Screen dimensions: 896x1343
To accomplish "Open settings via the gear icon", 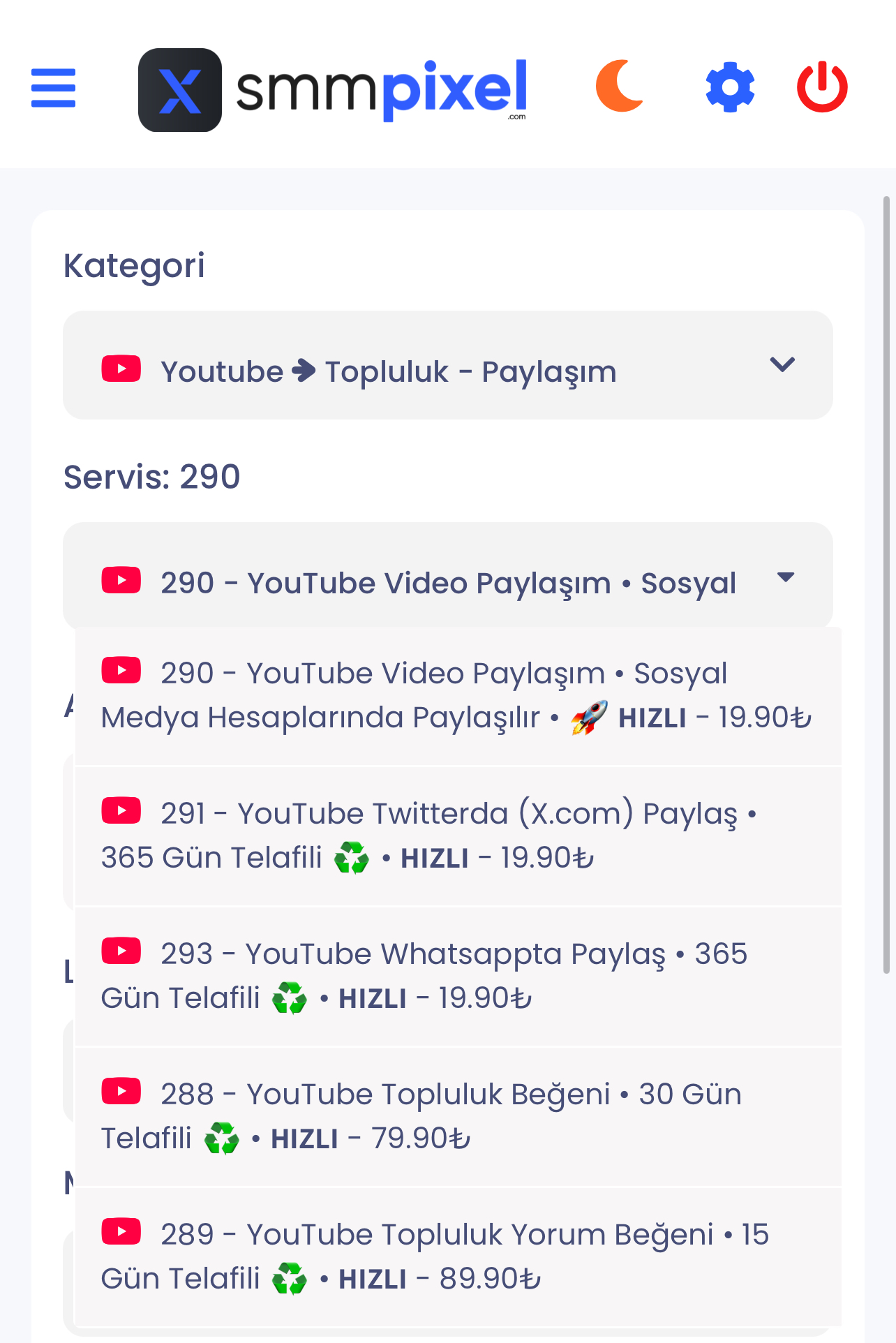I will click(730, 87).
